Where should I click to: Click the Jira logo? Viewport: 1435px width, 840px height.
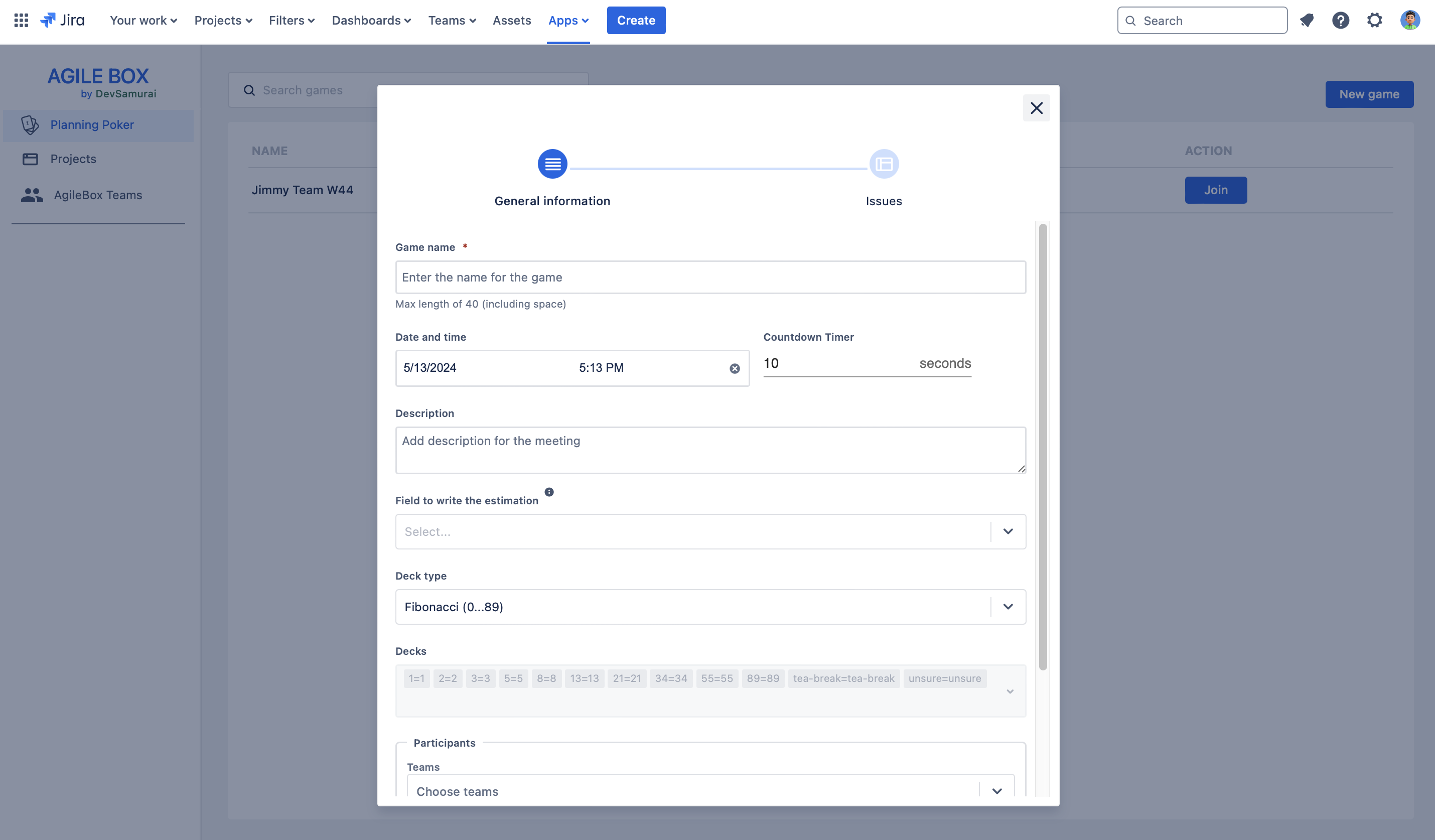pos(63,21)
